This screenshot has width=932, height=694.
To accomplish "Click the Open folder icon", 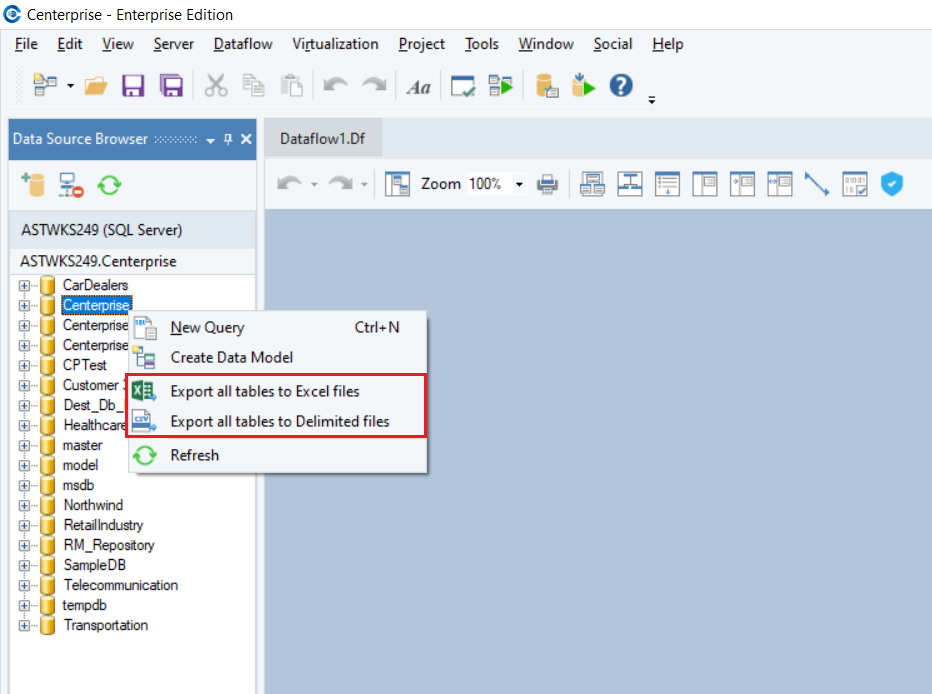I will (x=96, y=86).
